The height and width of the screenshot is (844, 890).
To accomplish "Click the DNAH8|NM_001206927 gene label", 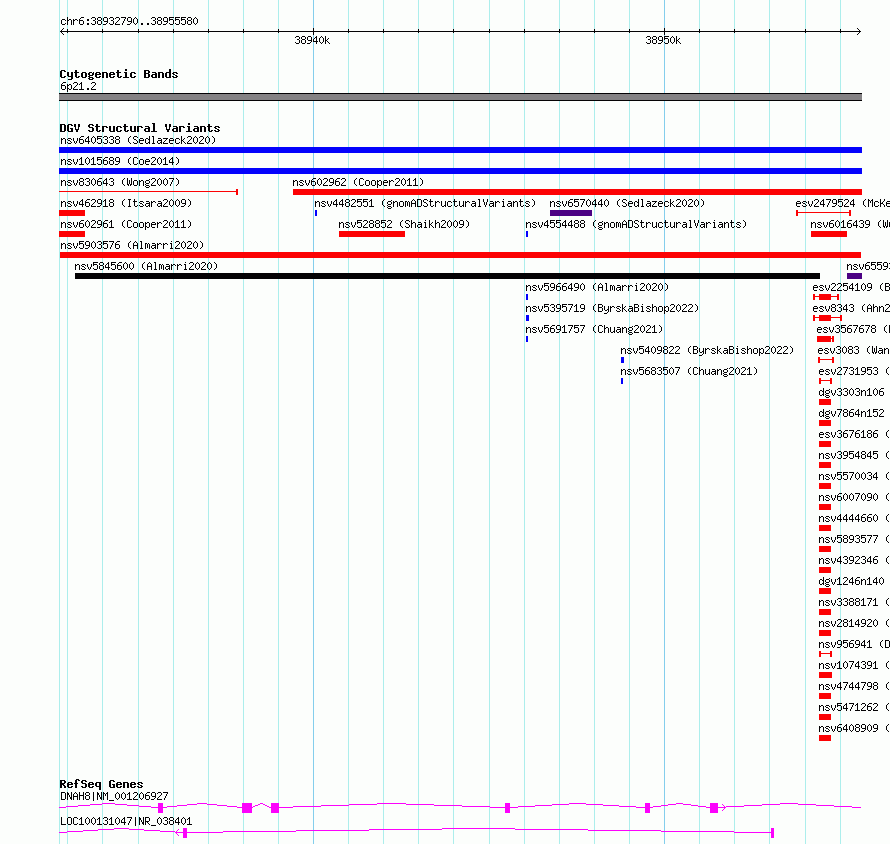I will point(114,796).
